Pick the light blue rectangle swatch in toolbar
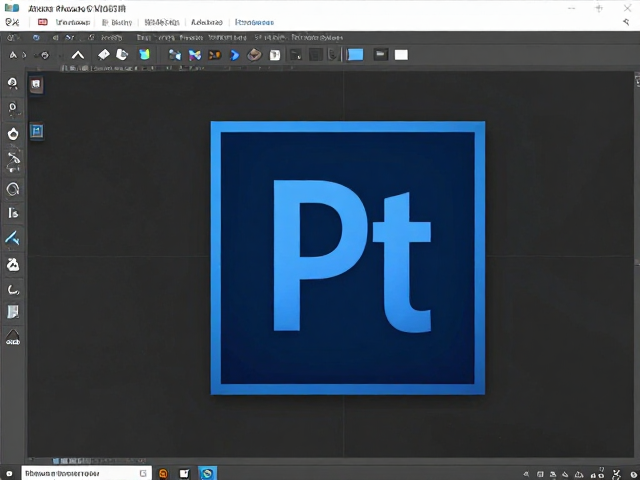This screenshot has height=480, width=640. coord(355,55)
